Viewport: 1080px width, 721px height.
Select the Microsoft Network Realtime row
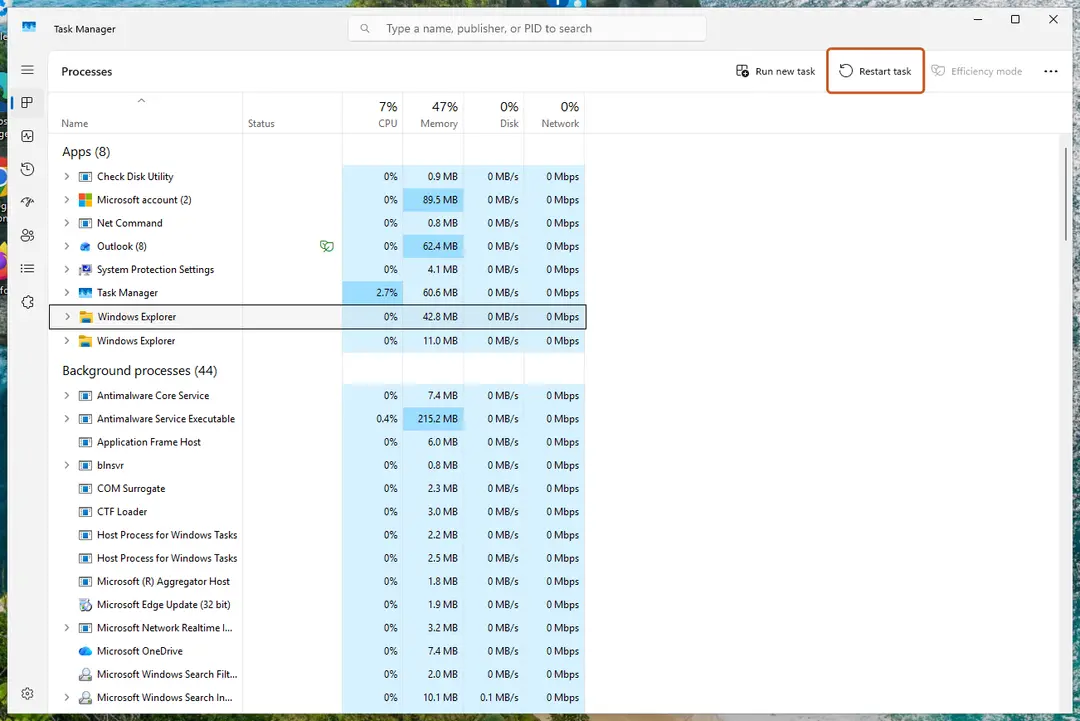point(317,628)
